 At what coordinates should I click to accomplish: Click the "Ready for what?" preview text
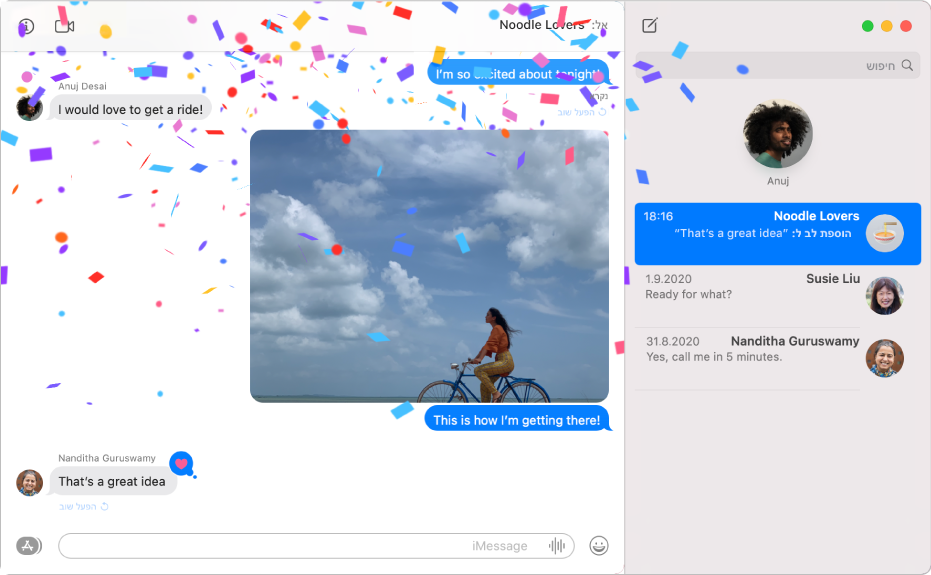pyautogui.click(x=688, y=295)
